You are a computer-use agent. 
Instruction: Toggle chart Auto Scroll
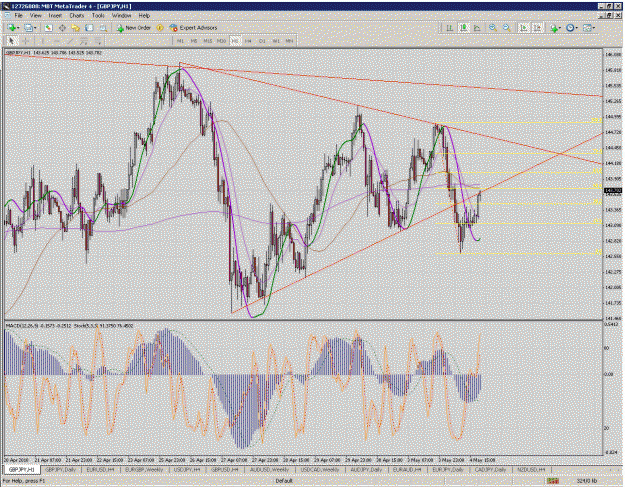pyautogui.click(x=524, y=27)
